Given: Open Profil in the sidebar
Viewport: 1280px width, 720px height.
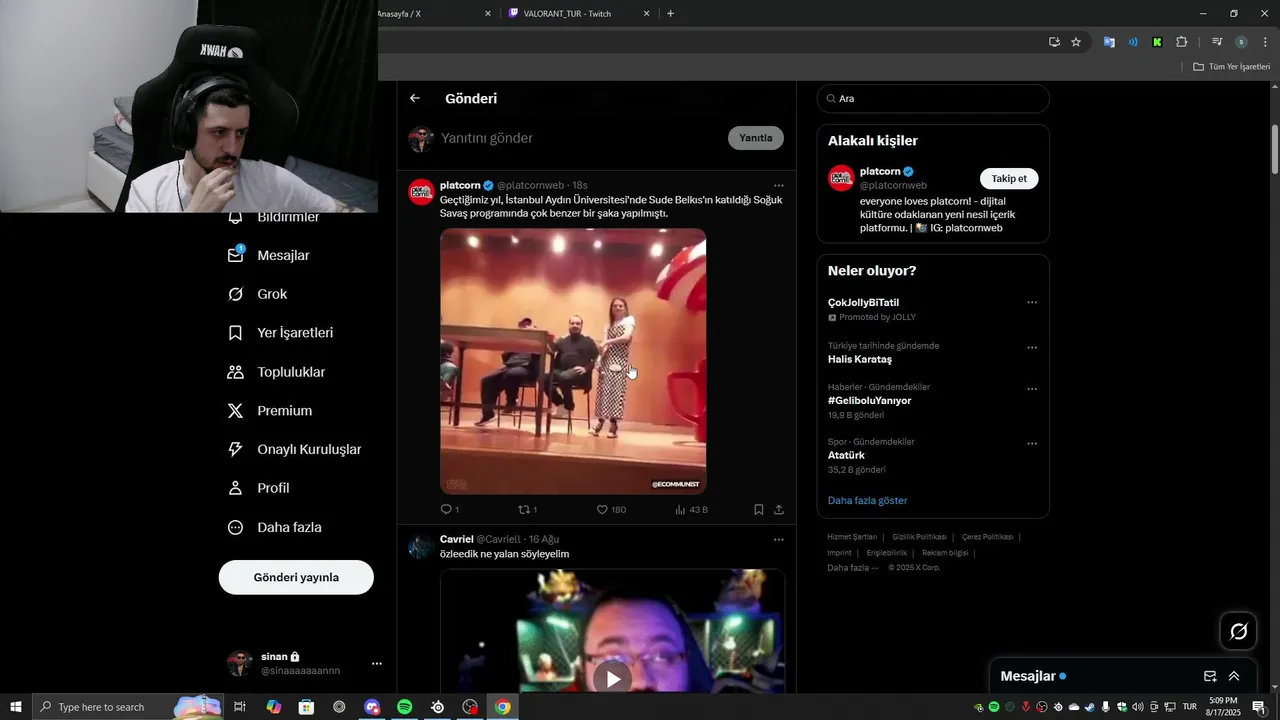Looking at the screenshot, I should 258,488.
